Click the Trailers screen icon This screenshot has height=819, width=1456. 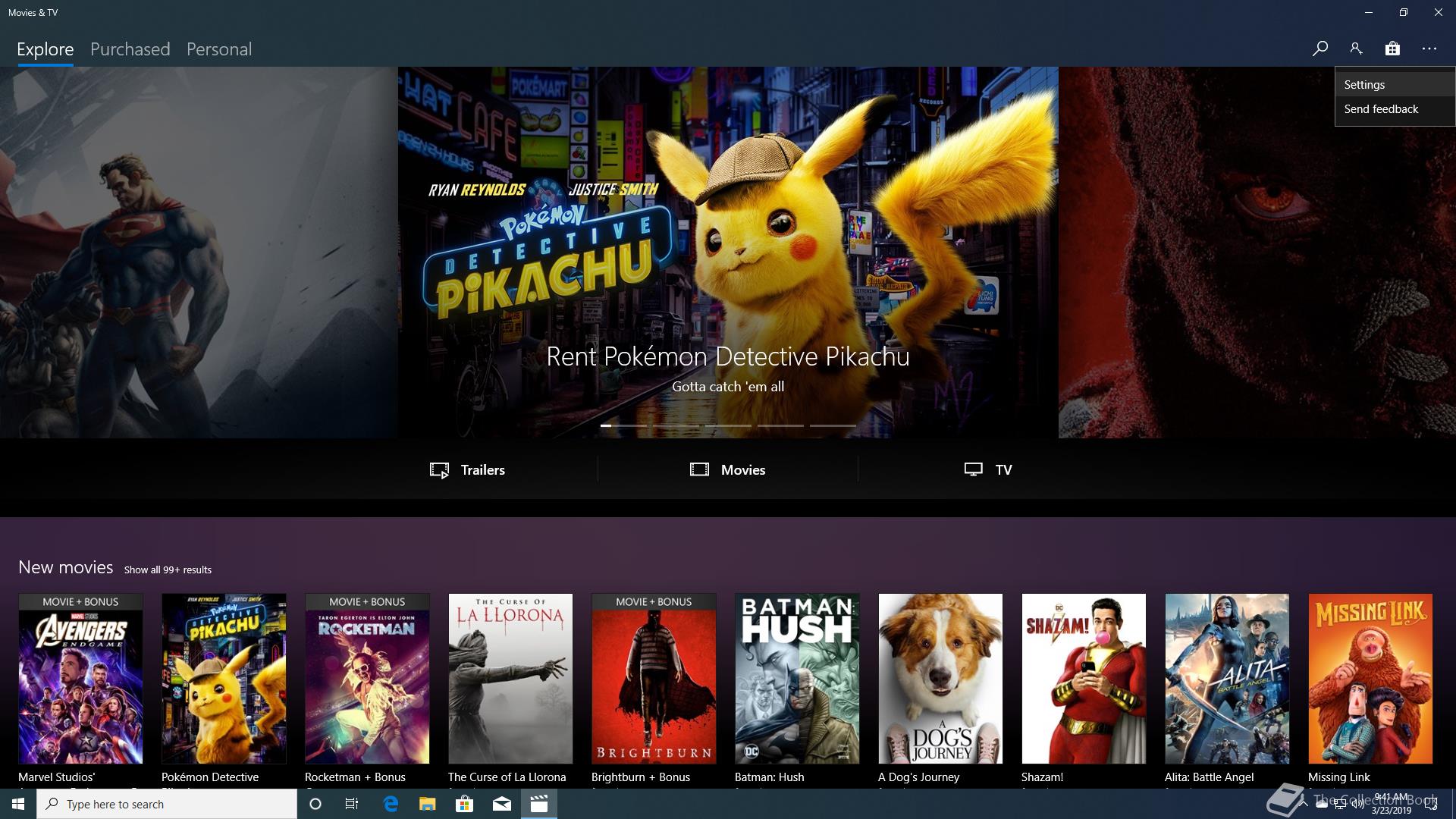click(x=439, y=470)
